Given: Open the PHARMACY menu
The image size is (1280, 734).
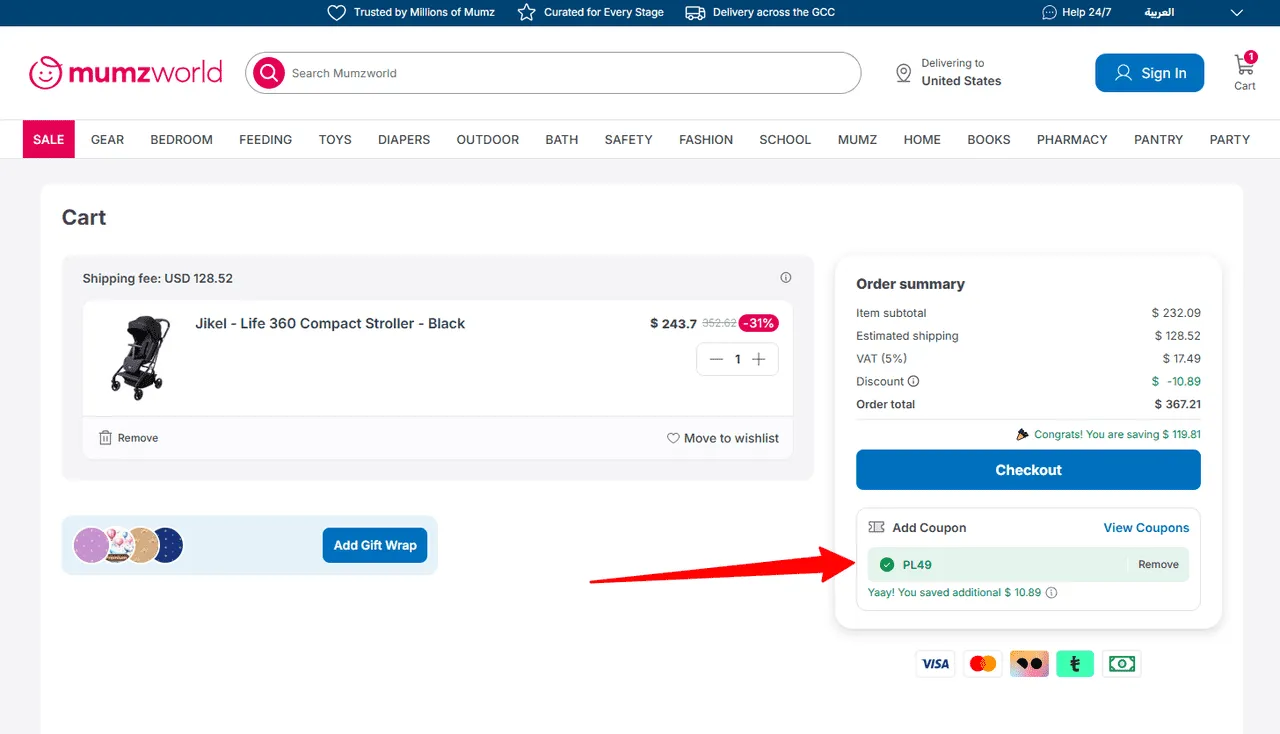Looking at the screenshot, I should [x=1072, y=139].
